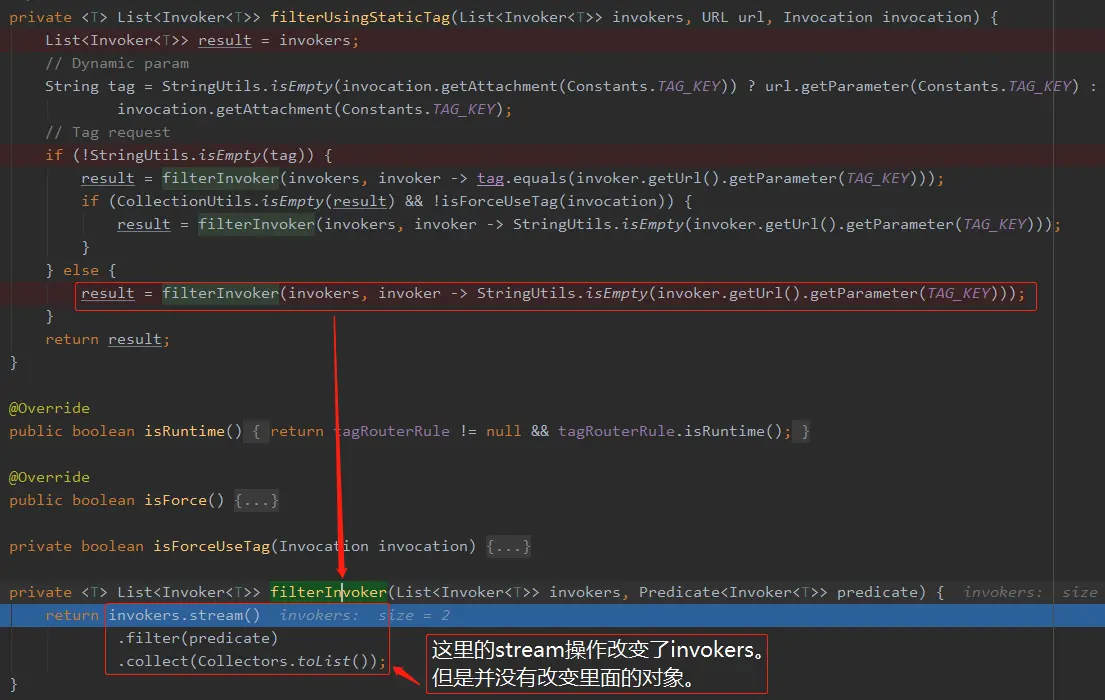Select the '// Tag request' comment
1105x700 pixels.
pos(108,133)
